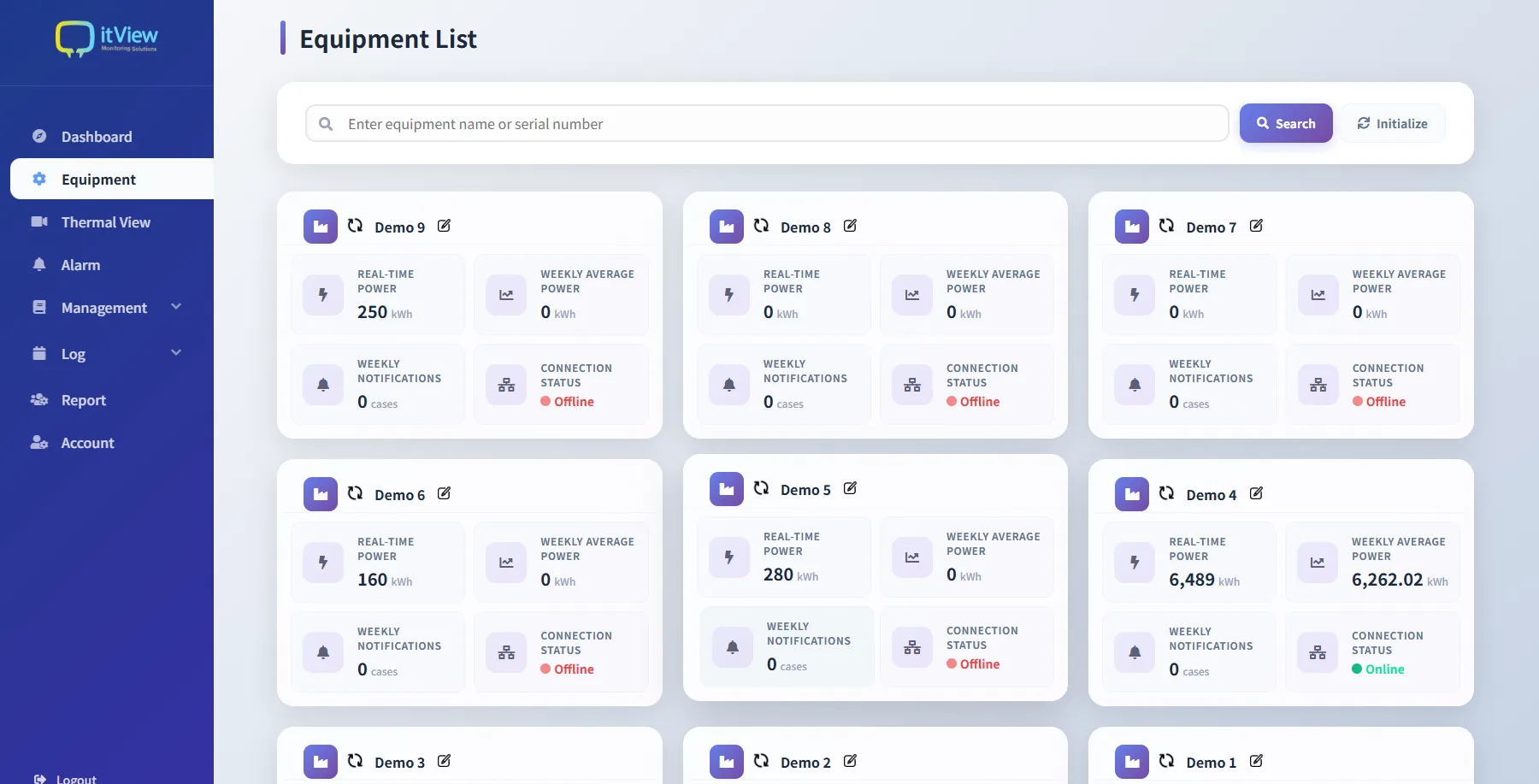Viewport: 1539px width, 784px height.
Task: Click the itView logo
Action: 107,38
